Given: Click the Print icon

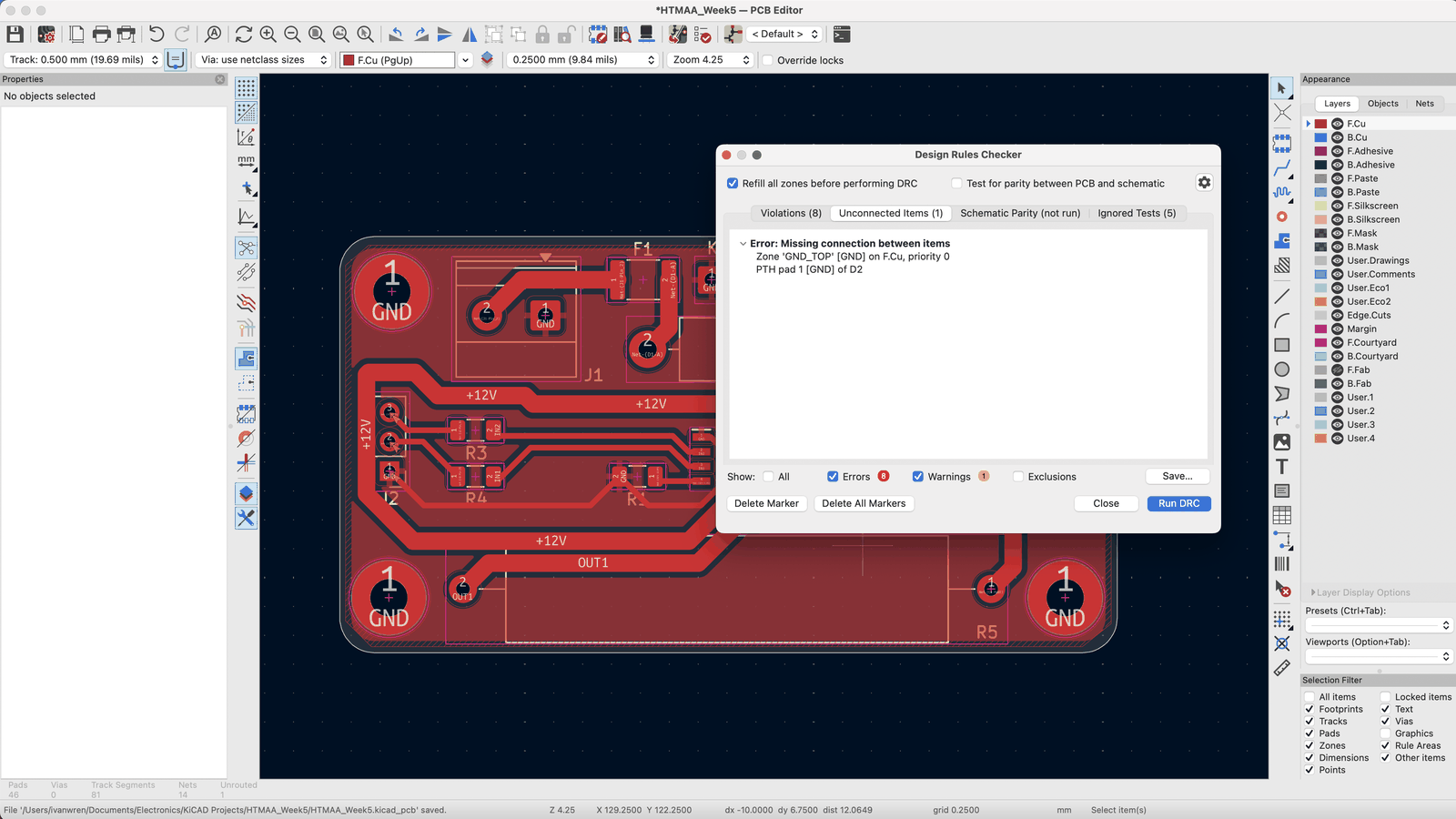Looking at the screenshot, I should [x=102, y=35].
